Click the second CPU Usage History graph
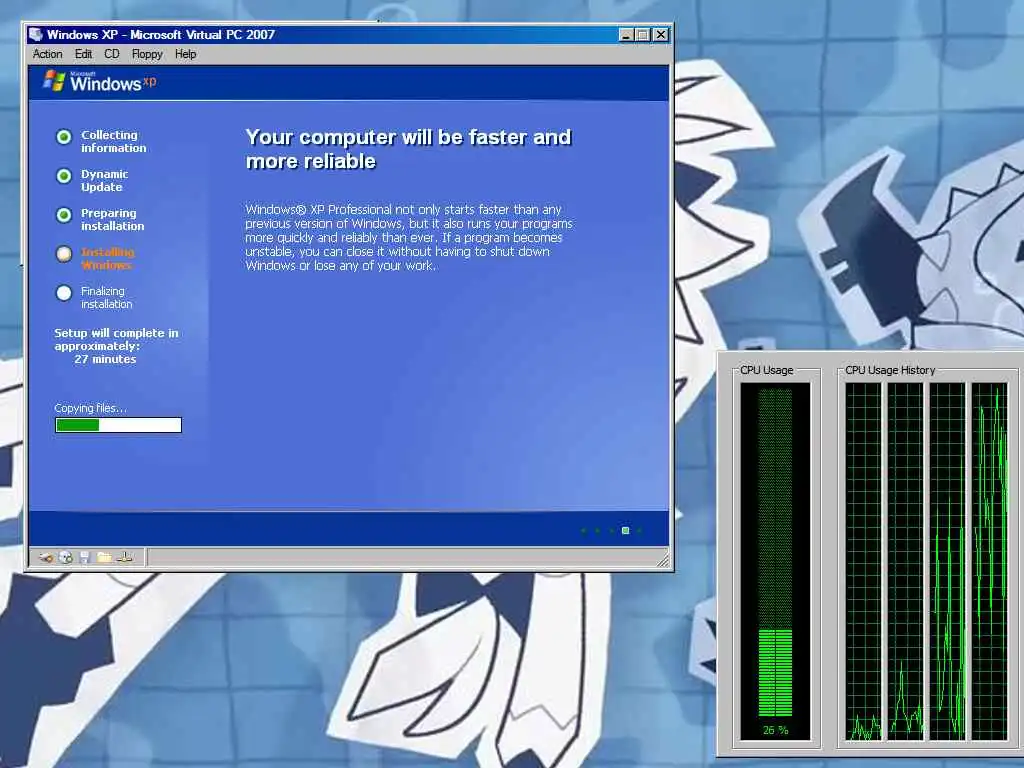Screen dimensions: 1024x768 coord(906,562)
